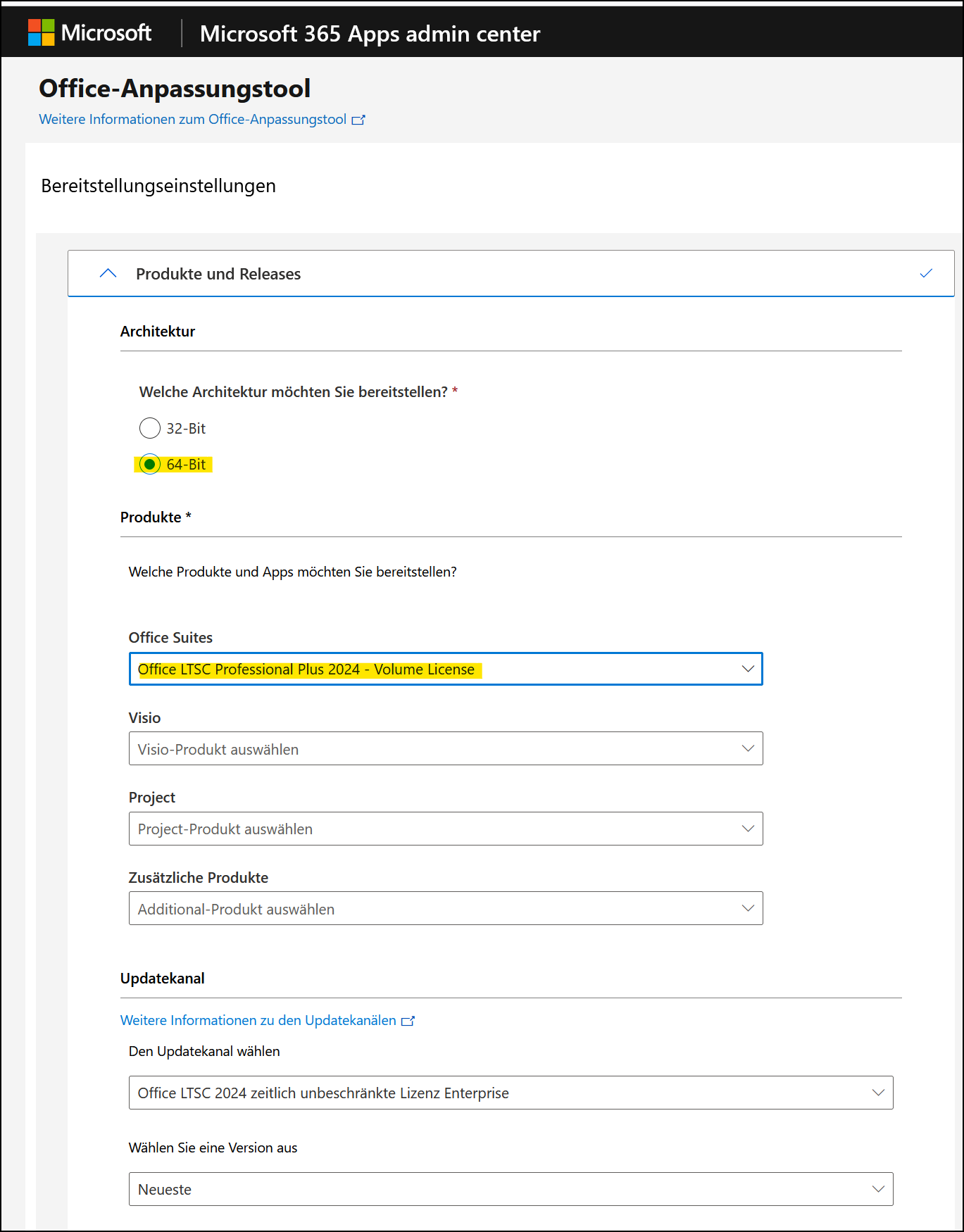Open the Updatekanal selection dropdown
Image resolution: width=964 pixels, height=1232 pixels.
coord(511,1093)
